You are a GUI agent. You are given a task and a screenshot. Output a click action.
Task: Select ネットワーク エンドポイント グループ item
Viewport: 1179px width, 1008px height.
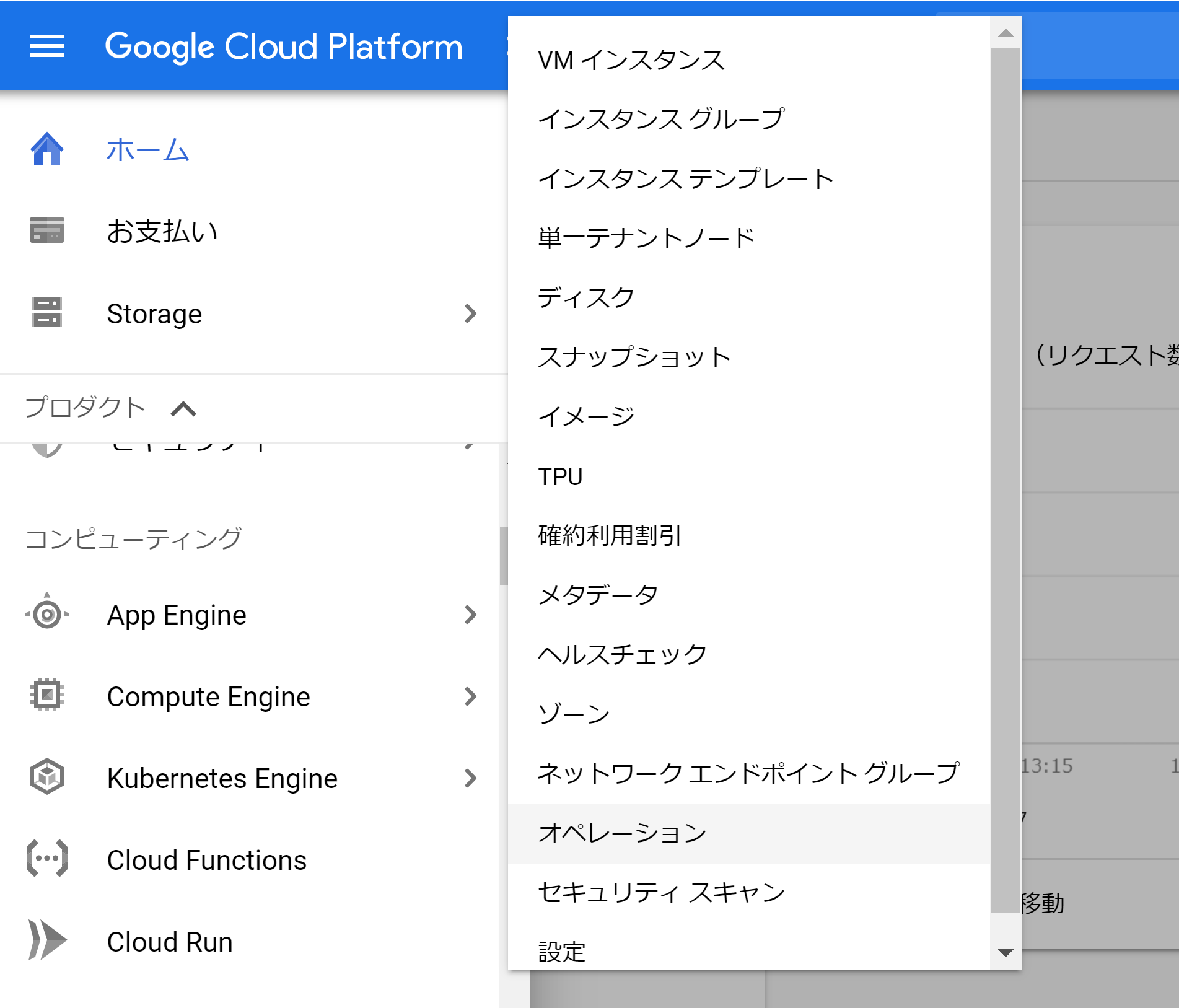pos(749,773)
